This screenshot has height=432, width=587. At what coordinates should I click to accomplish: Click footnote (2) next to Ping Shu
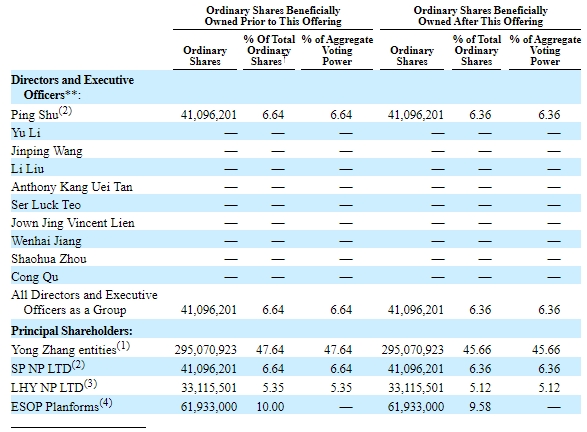point(65,111)
